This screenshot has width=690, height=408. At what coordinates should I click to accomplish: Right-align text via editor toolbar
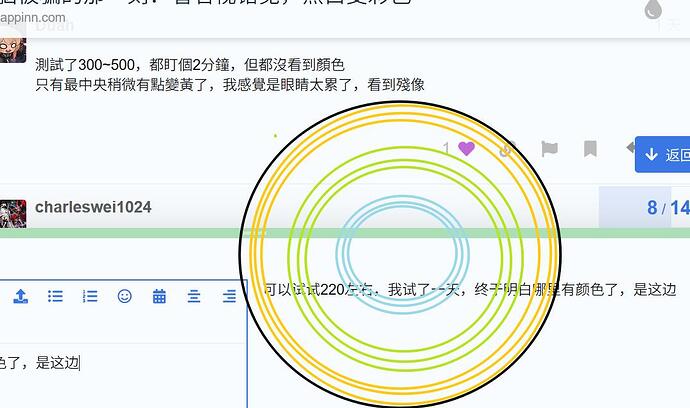pyautogui.click(x=229, y=296)
